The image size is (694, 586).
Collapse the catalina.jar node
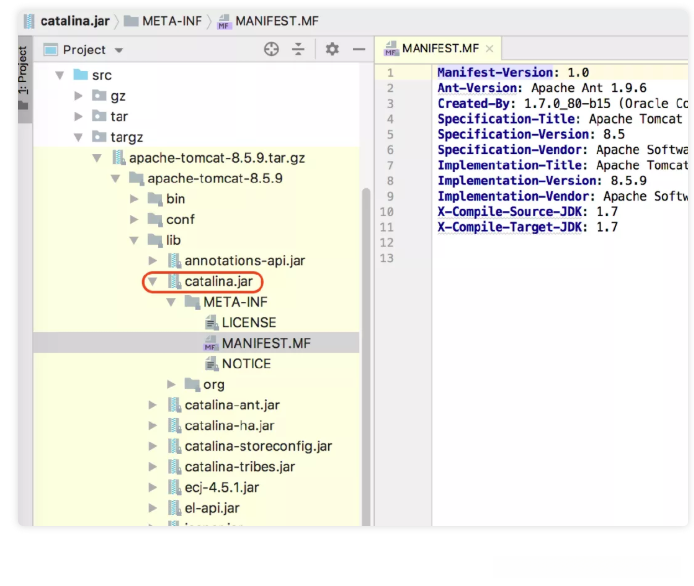(153, 281)
